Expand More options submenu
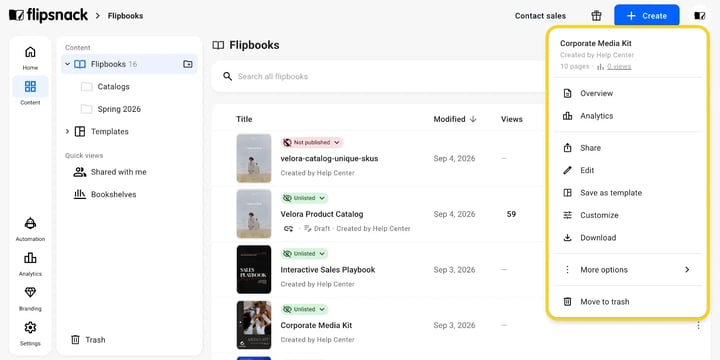 click(627, 270)
